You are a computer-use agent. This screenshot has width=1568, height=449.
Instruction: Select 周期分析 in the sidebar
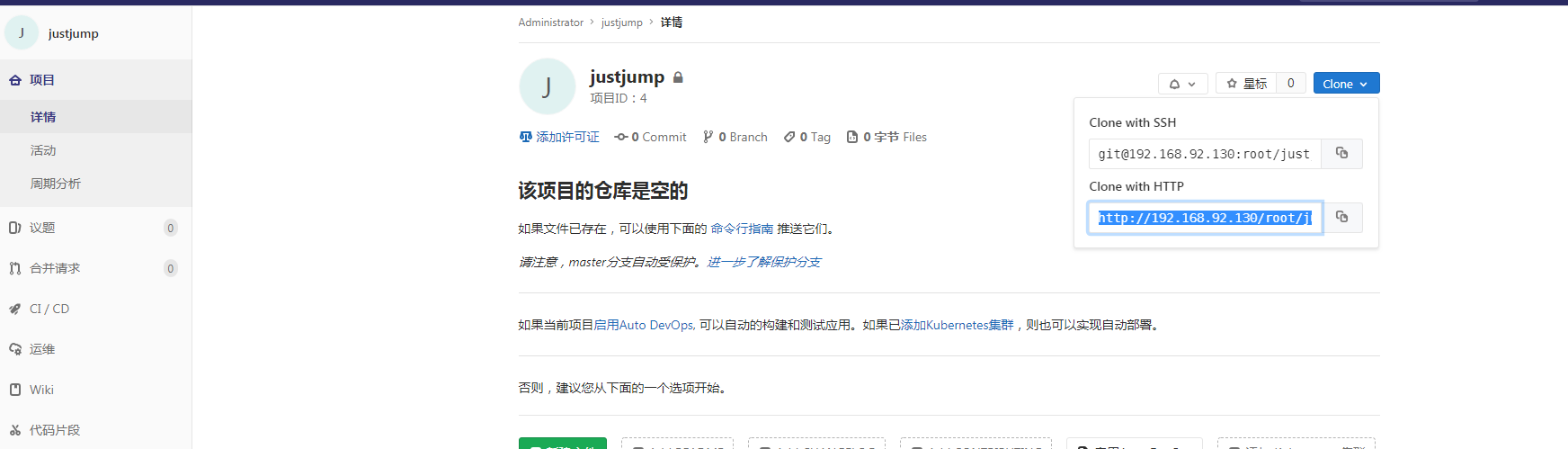[x=95, y=184]
